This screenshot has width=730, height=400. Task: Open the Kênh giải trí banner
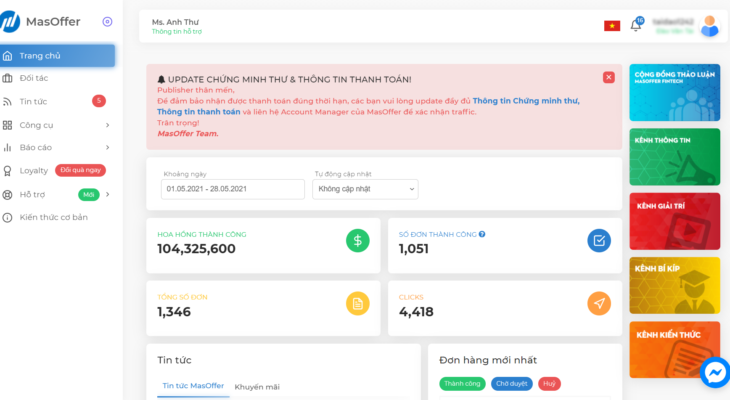675,221
